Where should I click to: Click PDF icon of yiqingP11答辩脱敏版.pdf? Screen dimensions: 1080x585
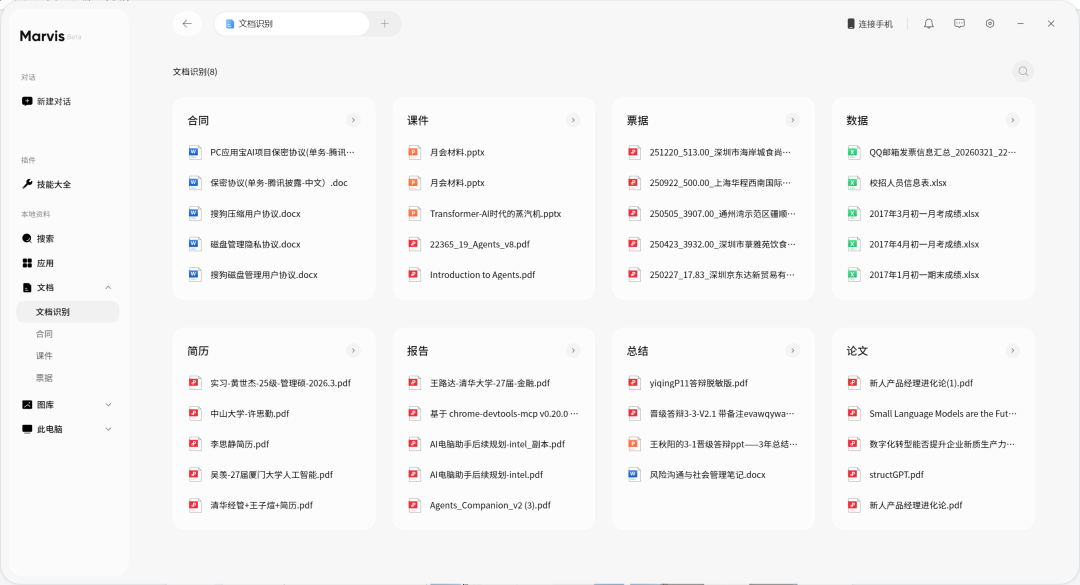[634, 383]
